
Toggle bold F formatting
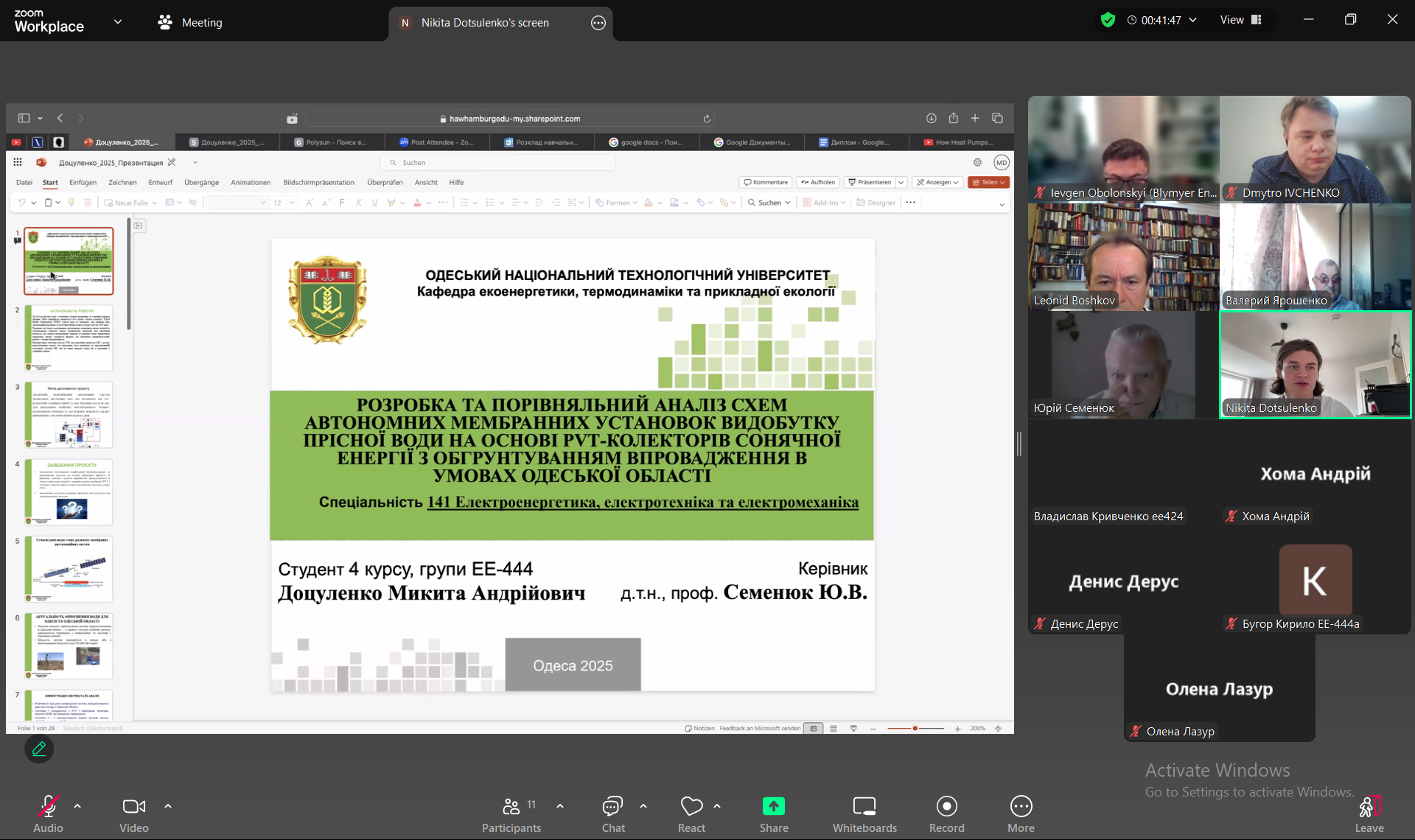[342, 203]
